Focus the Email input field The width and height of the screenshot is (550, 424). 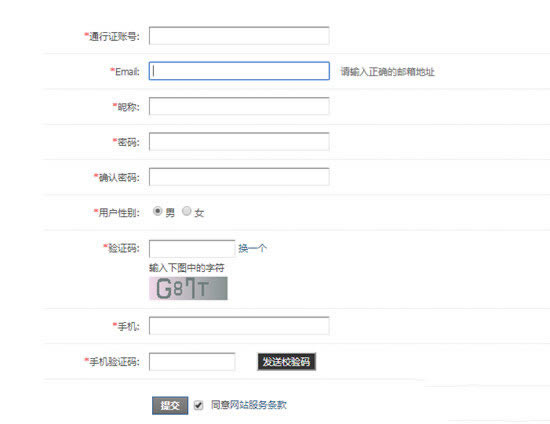(x=239, y=71)
